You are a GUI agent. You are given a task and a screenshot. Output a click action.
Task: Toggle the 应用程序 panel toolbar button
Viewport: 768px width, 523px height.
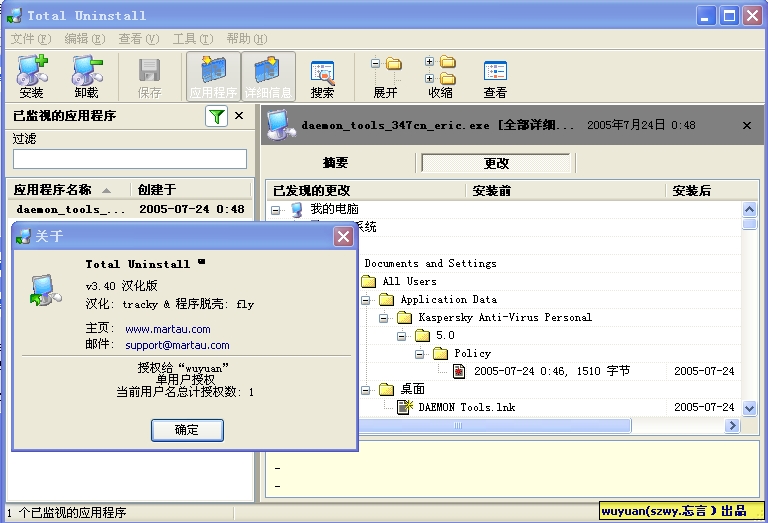(213, 76)
